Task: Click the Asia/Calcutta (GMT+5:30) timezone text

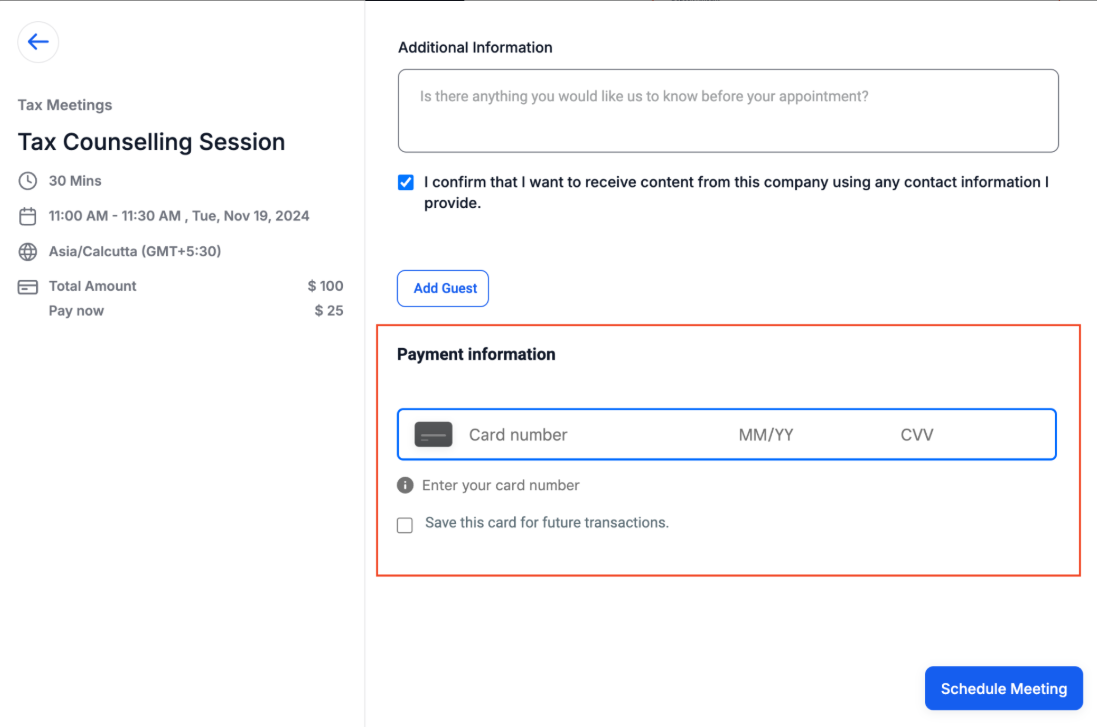Action: point(135,251)
